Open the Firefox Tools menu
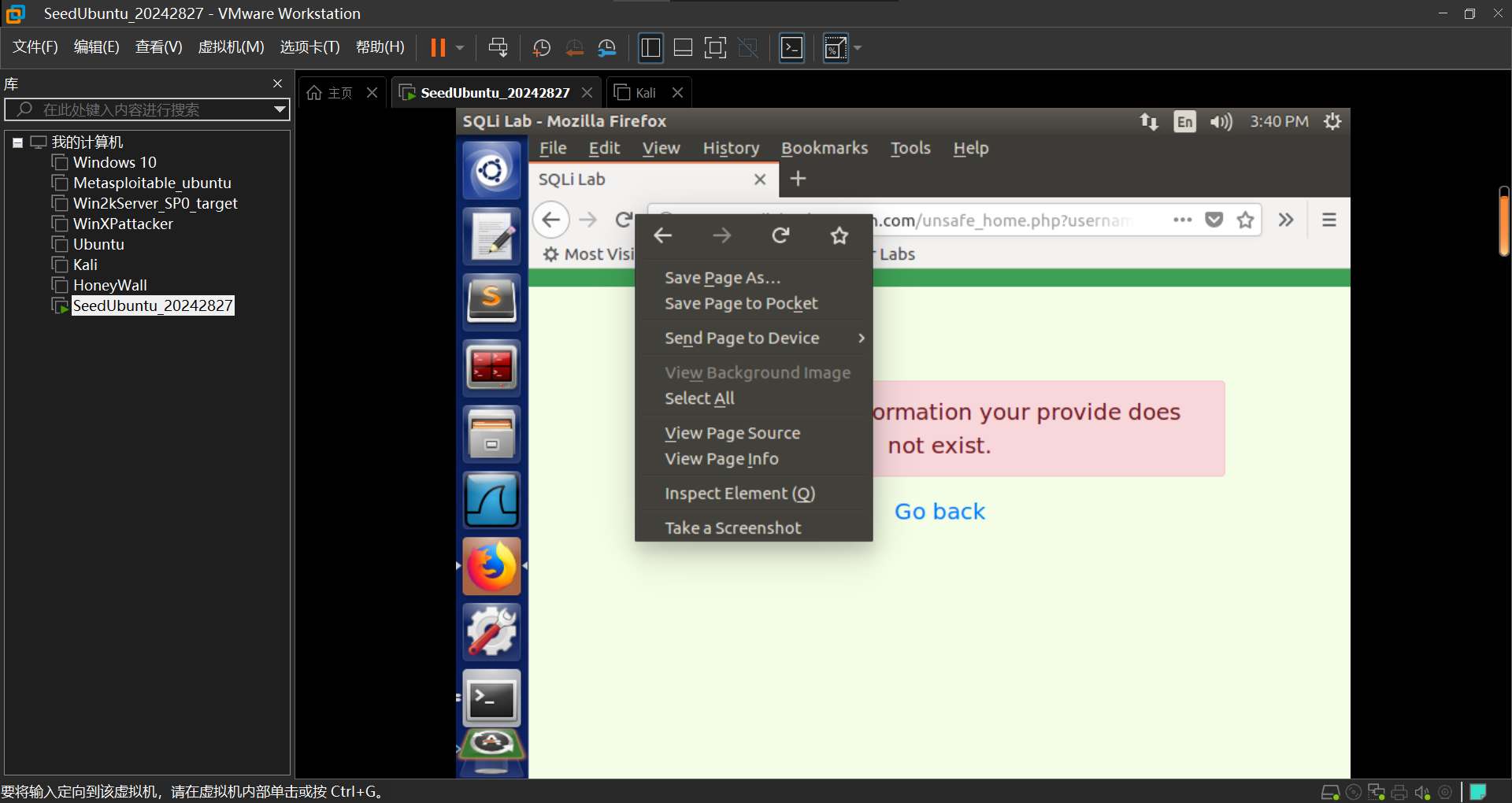Viewport: 1512px width, 803px height. [x=910, y=148]
